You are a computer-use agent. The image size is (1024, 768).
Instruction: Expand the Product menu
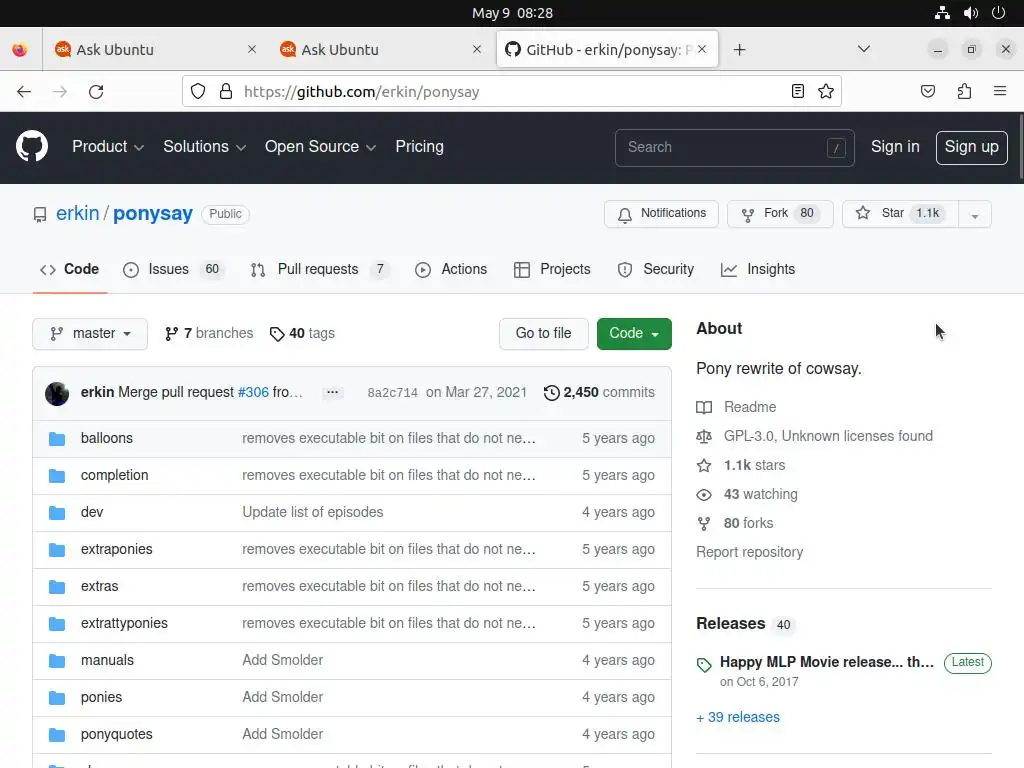[x=108, y=147]
